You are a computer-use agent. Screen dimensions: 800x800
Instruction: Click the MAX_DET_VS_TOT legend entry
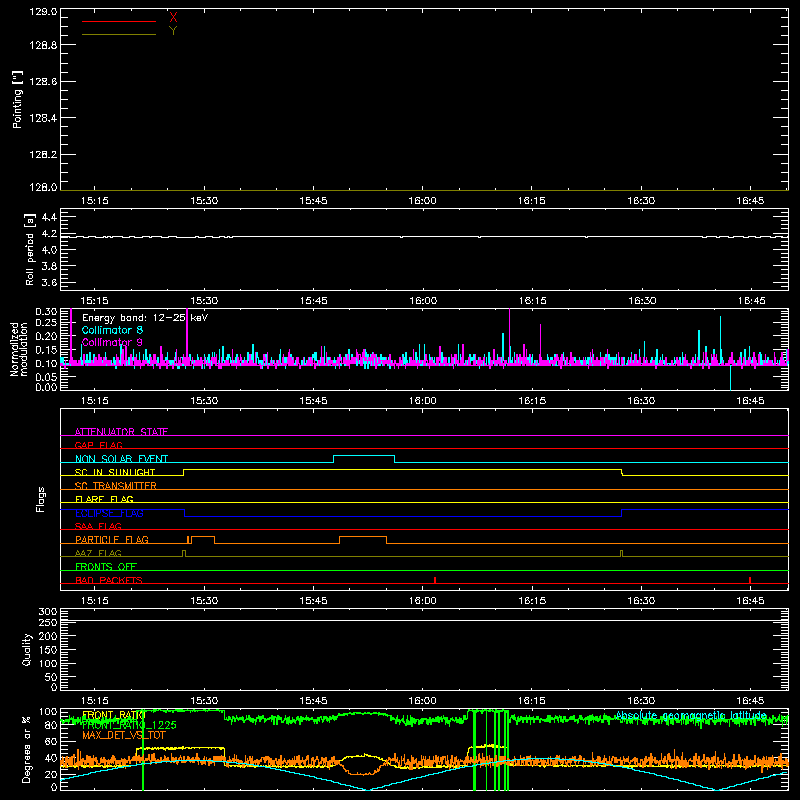pyautogui.click(x=124, y=735)
